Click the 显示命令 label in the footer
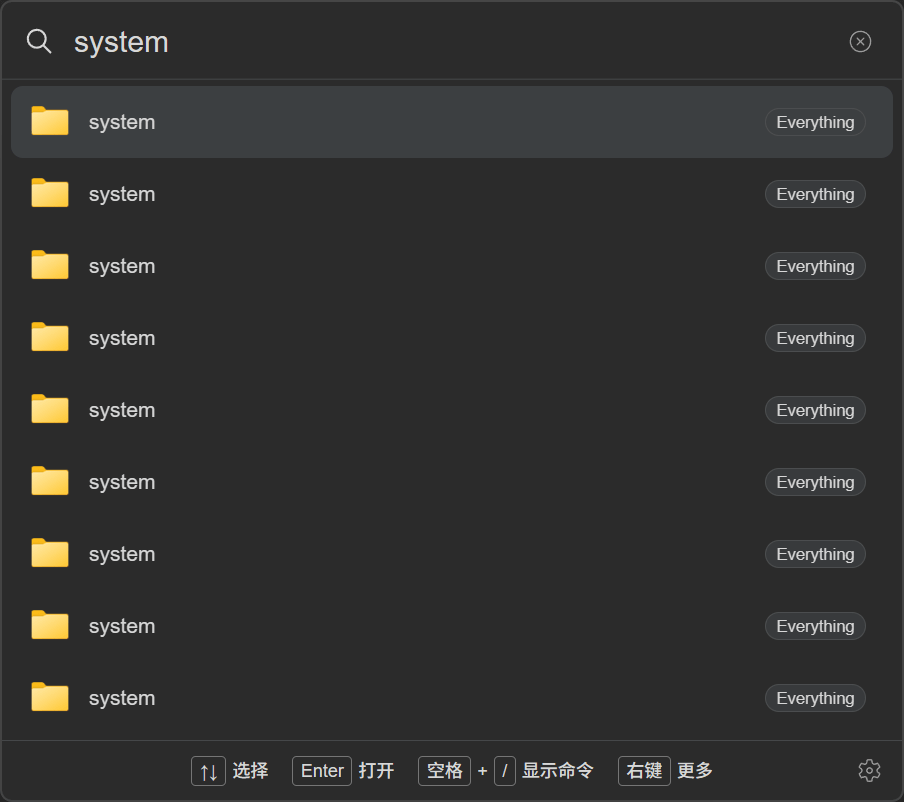Image resolution: width=904 pixels, height=802 pixels. click(x=557, y=771)
